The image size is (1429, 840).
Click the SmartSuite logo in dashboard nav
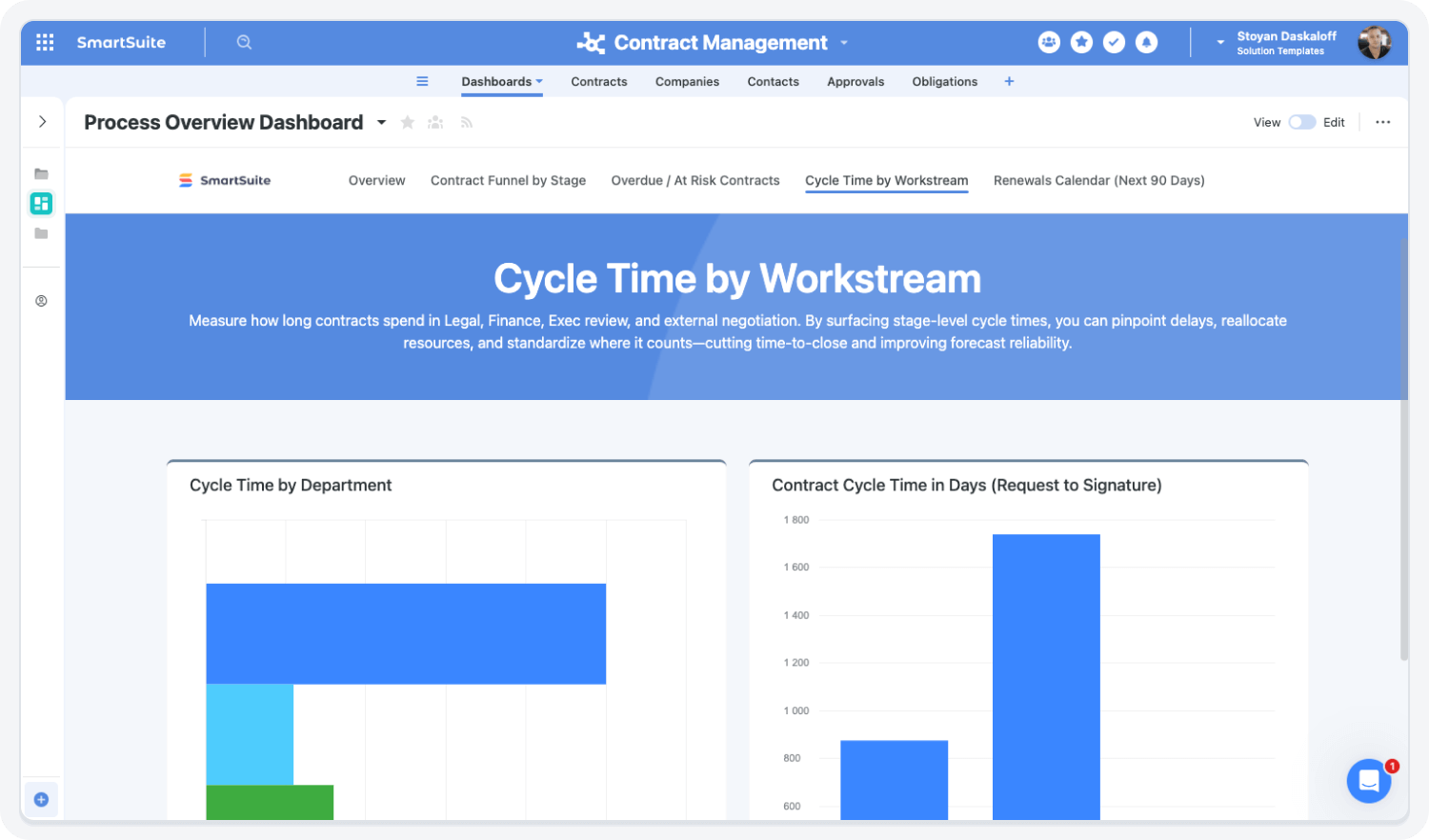pyautogui.click(x=225, y=180)
